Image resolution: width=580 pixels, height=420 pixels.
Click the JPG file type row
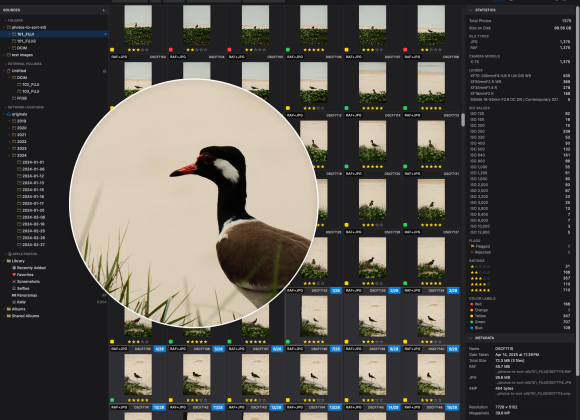(519, 42)
